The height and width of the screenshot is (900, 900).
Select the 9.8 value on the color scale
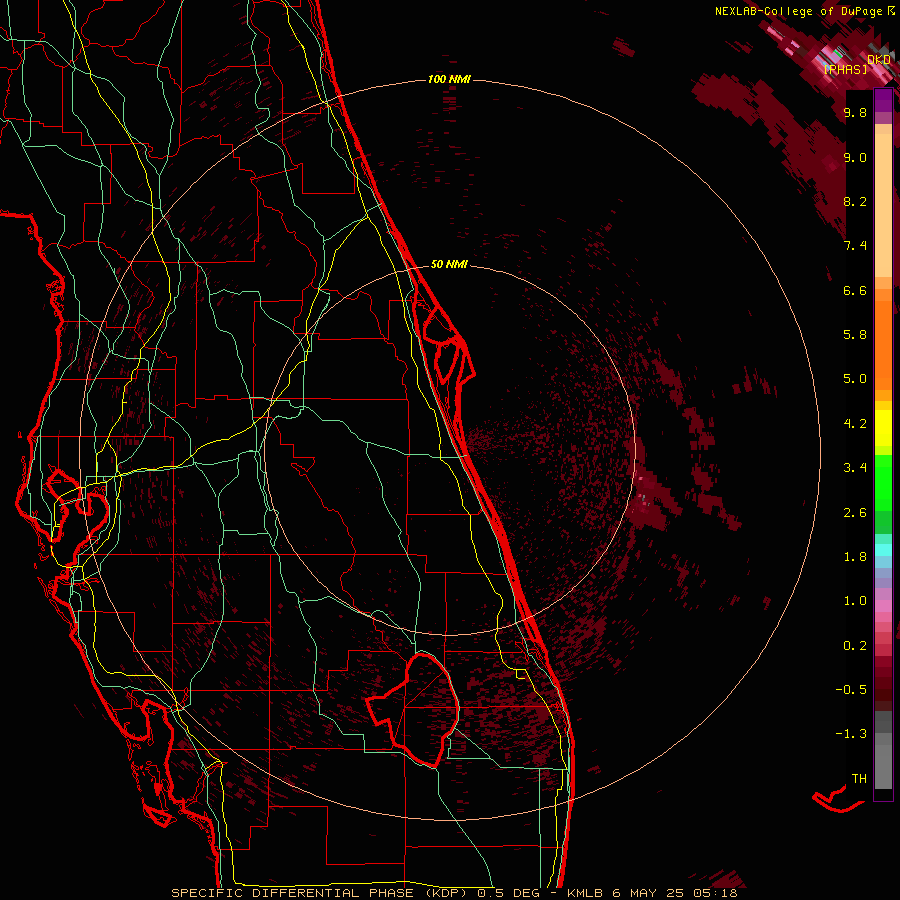(855, 112)
